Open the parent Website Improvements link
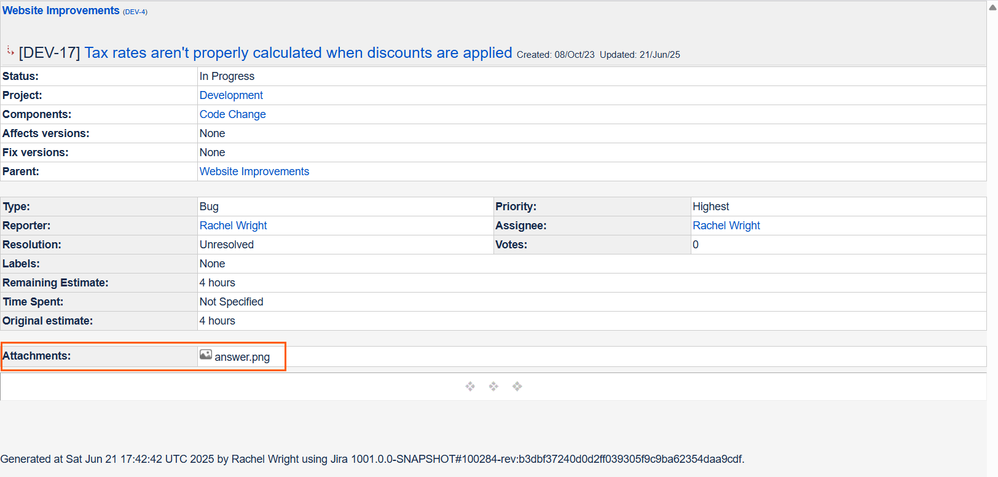 pyautogui.click(x=254, y=171)
